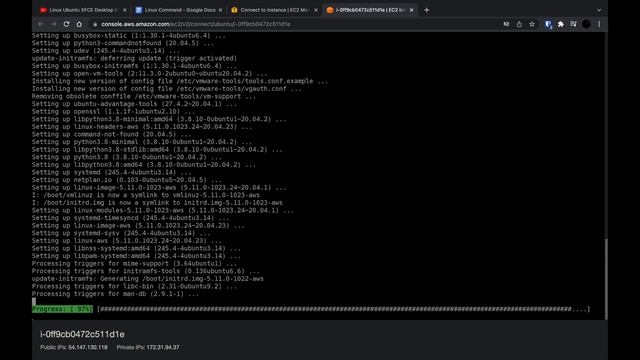Click line 'Setting up open-vm-tools'
Viewport: 640px width, 360px height.
(149, 73)
